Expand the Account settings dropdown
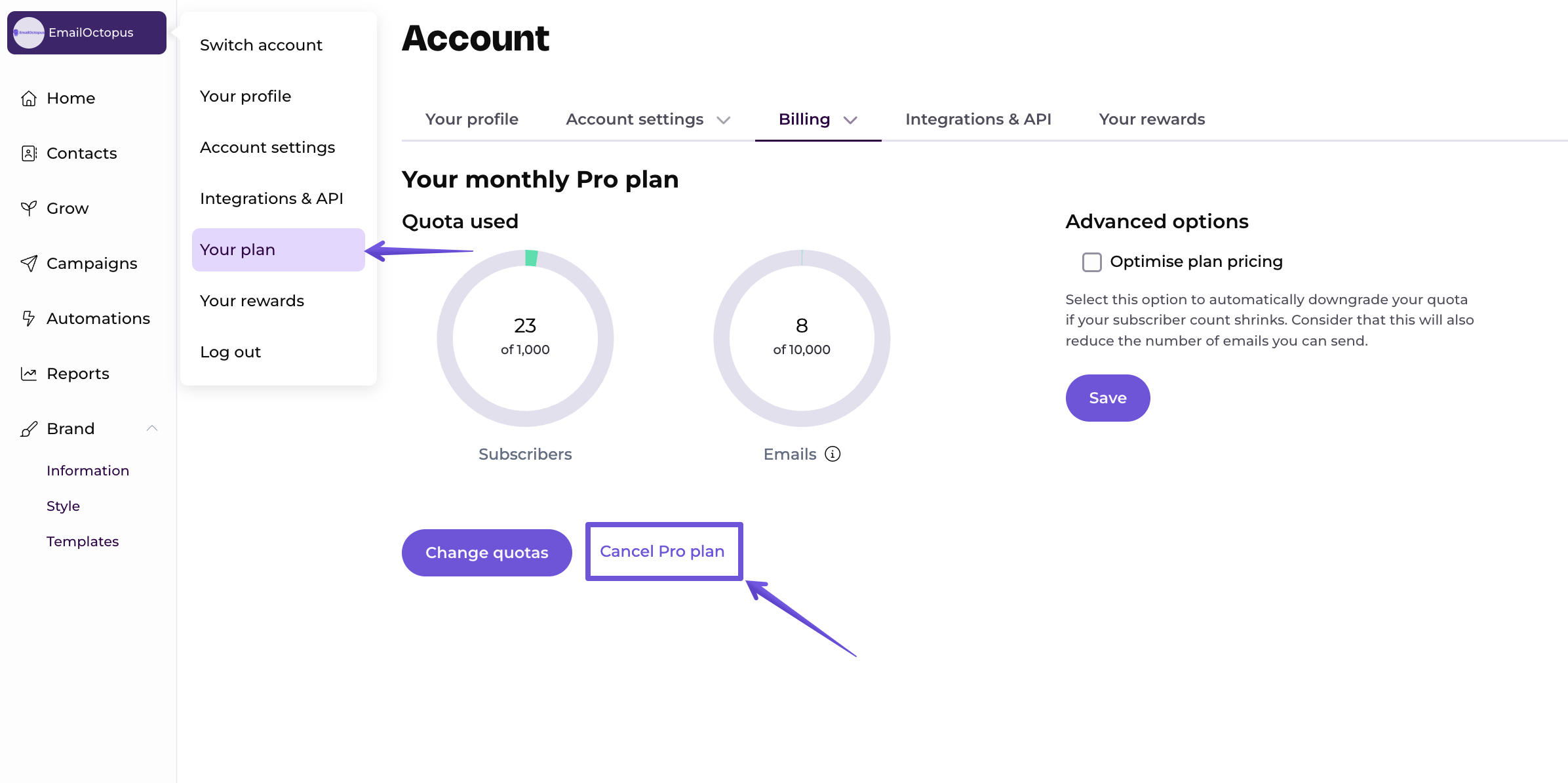 (x=724, y=120)
